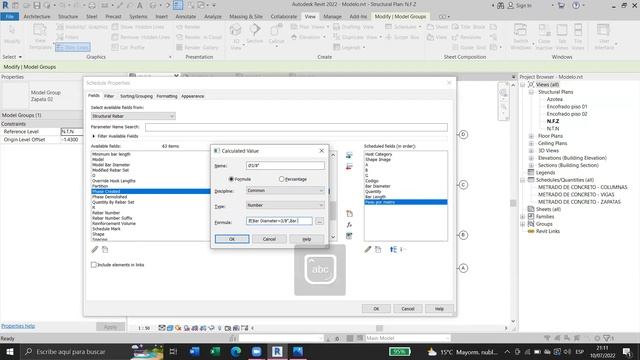Open the Manage ribbon tab
Viewport: 640px width, 360px height.
click(x=332, y=16)
